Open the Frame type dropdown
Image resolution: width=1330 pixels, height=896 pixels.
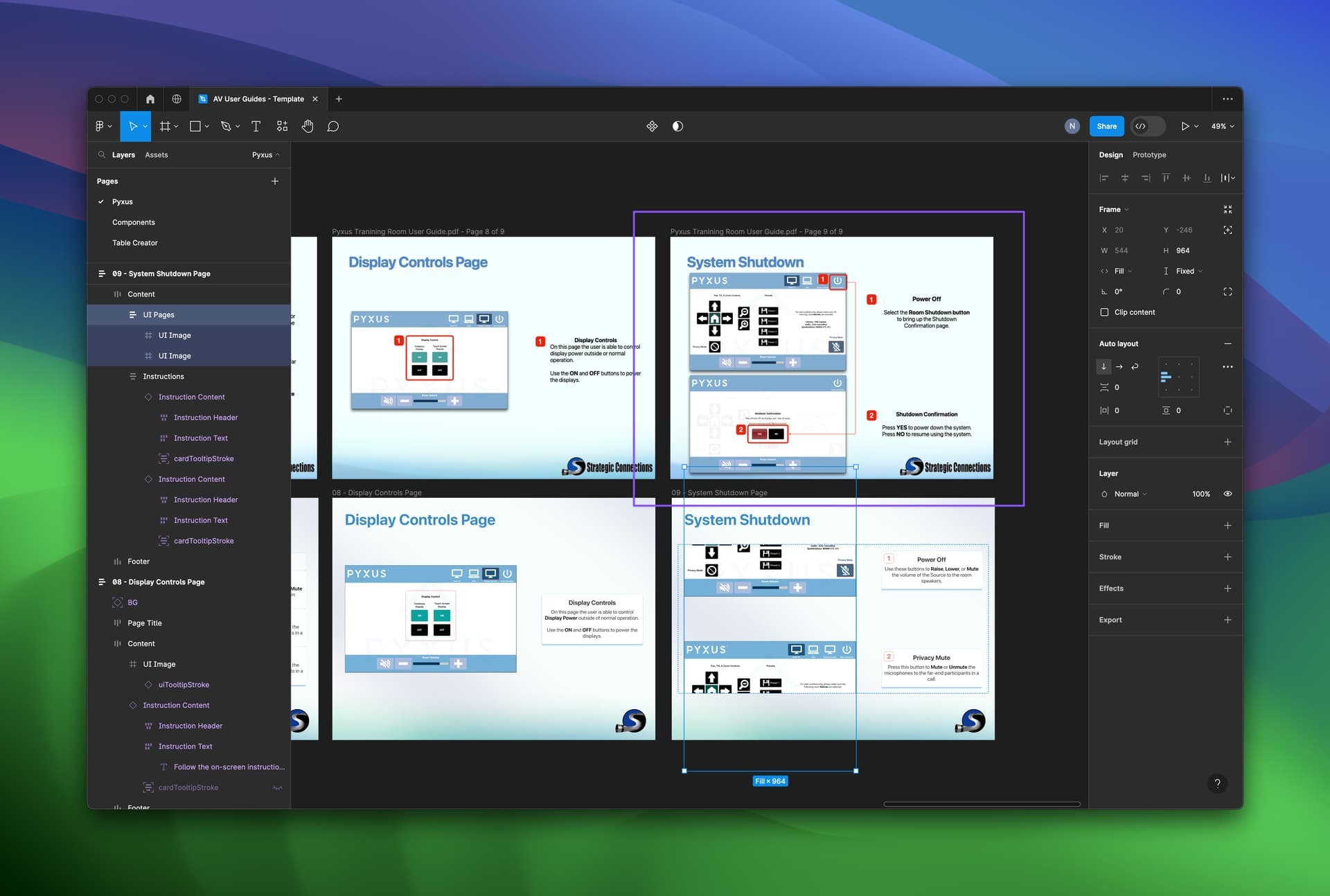[1114, 209]
